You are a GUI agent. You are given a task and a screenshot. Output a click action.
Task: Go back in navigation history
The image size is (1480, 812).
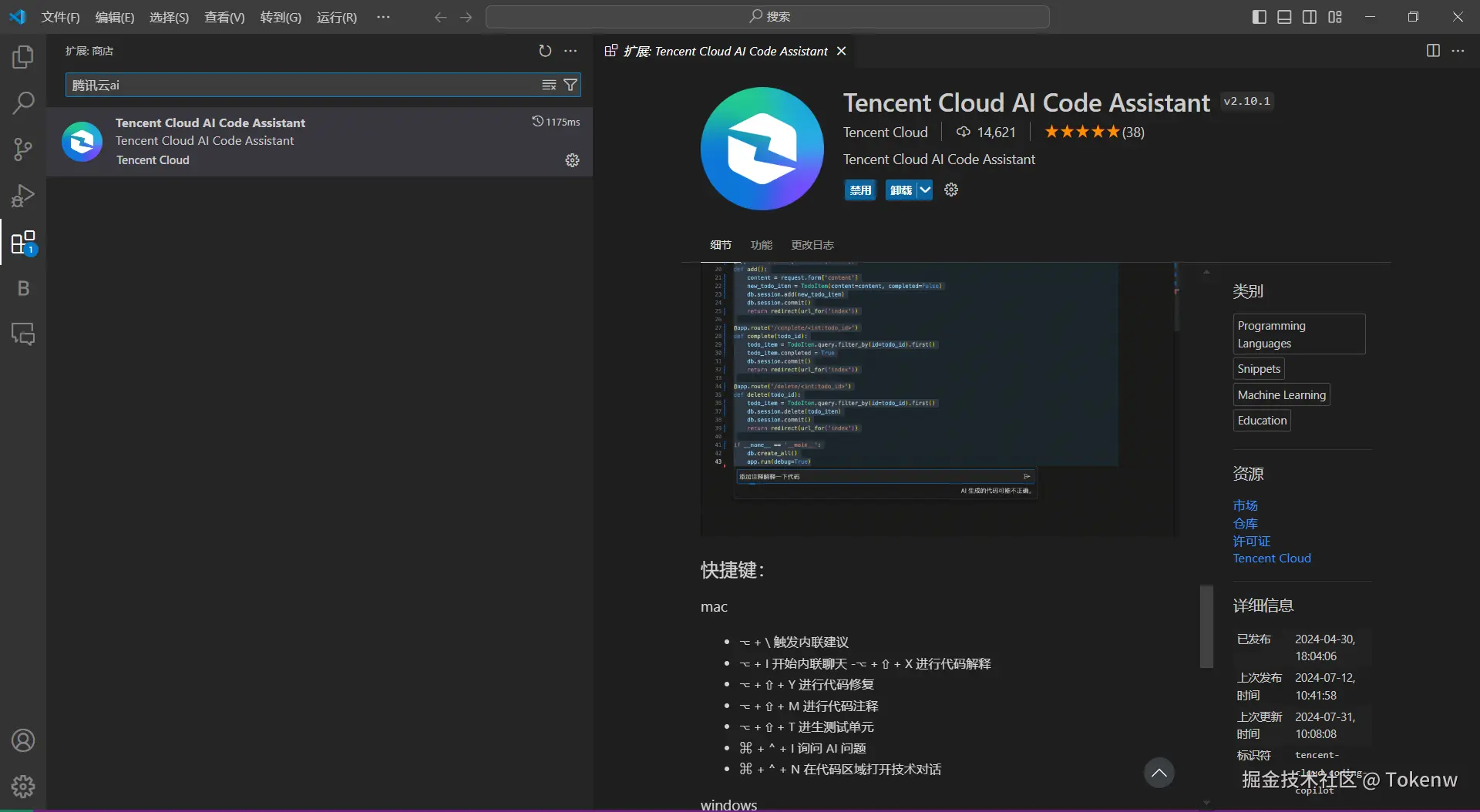coord(440,17)
